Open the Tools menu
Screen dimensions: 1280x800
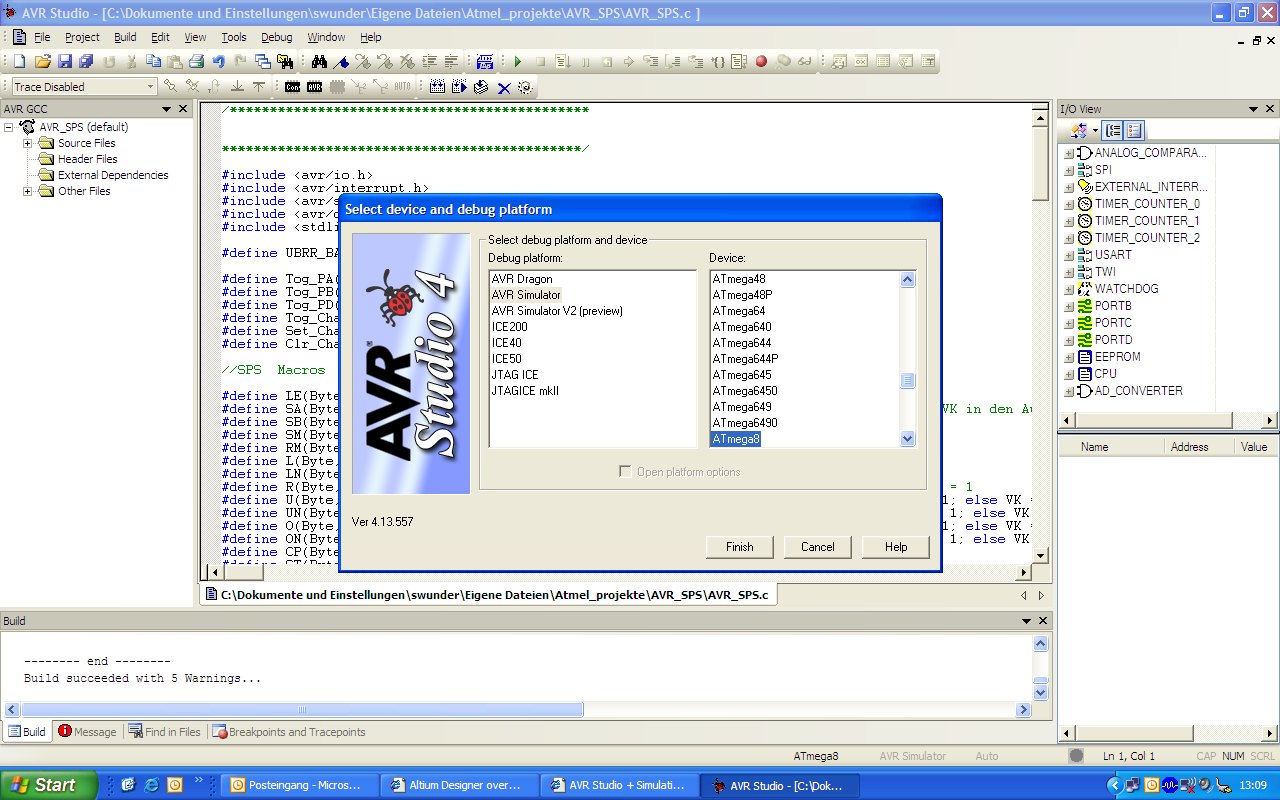(234, 37)
